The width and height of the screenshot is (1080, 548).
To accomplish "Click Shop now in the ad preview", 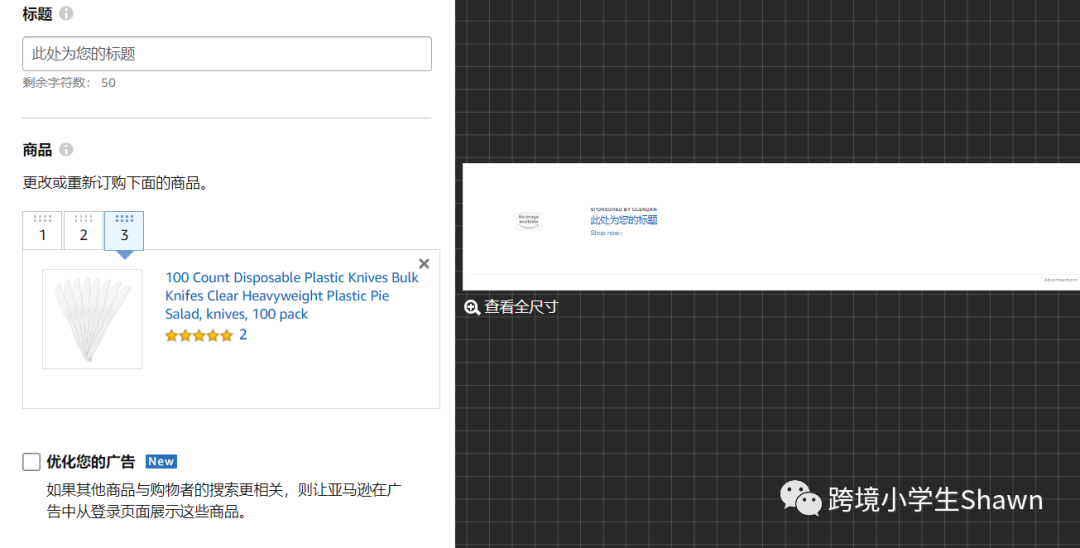I will 605,233.
